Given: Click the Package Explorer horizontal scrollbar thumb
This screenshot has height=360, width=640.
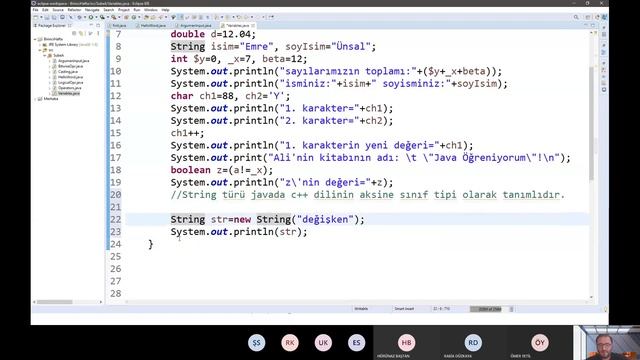Looking at the screenshot, I should coord(55,302).
